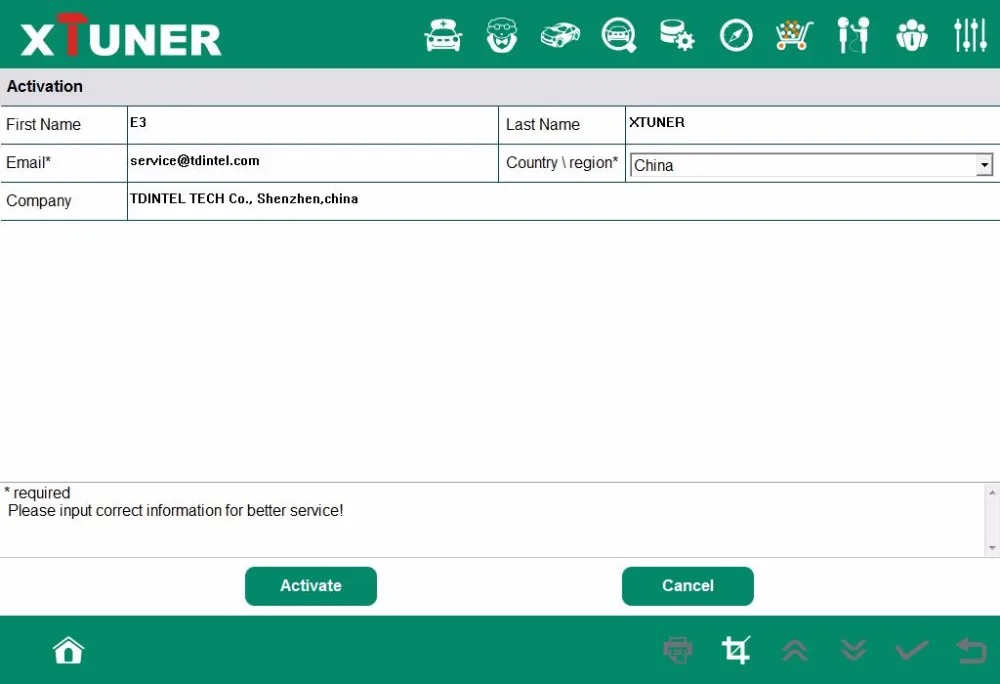
Task: Click the '* required' note text
Action: 37,493
